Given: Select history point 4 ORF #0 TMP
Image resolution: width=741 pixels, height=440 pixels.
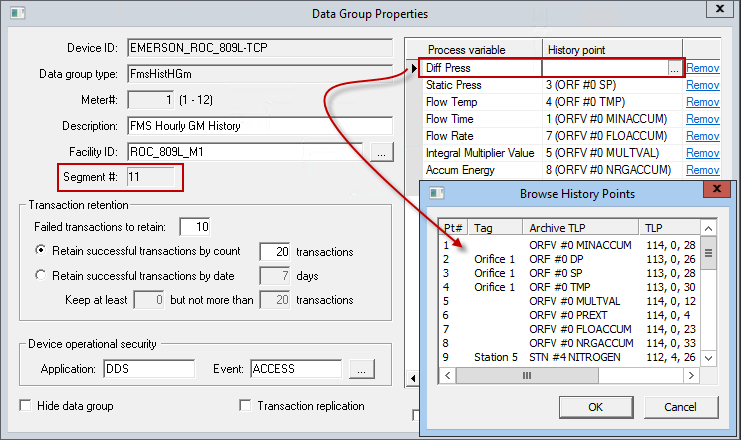Looking at the screenshot, I should (569, 287).
